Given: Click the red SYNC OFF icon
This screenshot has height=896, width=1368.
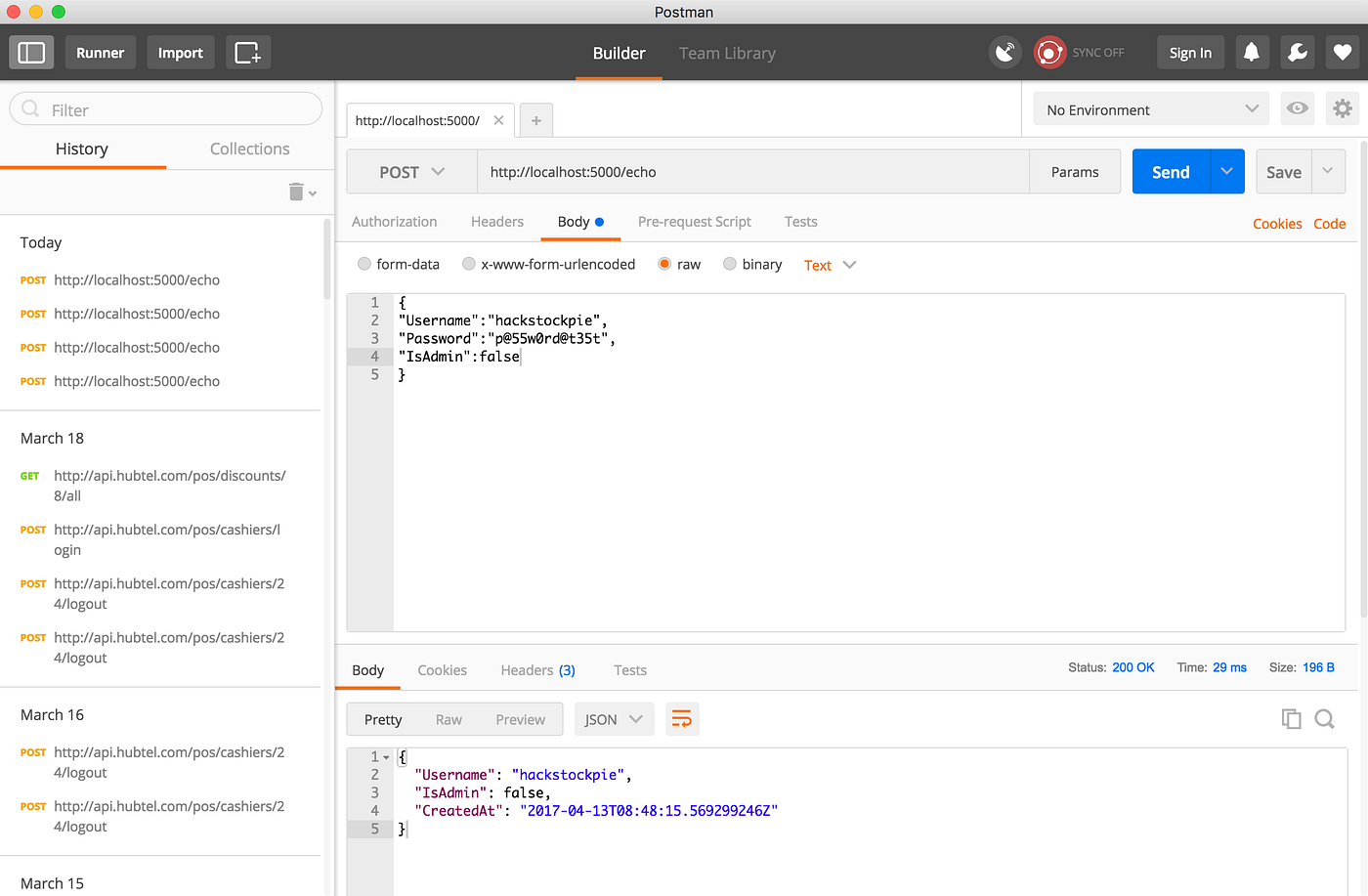Looking at the screenshot, I should [x=1049, y=52].
